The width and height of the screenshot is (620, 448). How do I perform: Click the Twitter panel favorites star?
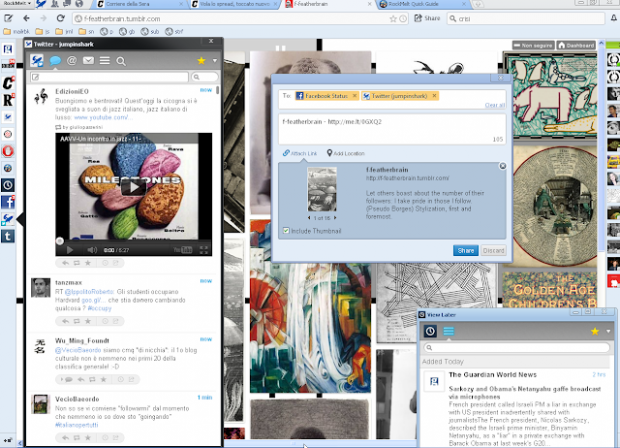tap(201, 60)
